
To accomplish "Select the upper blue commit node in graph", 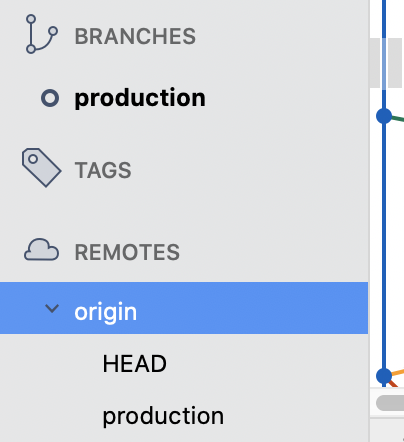I will coord(384,116).
